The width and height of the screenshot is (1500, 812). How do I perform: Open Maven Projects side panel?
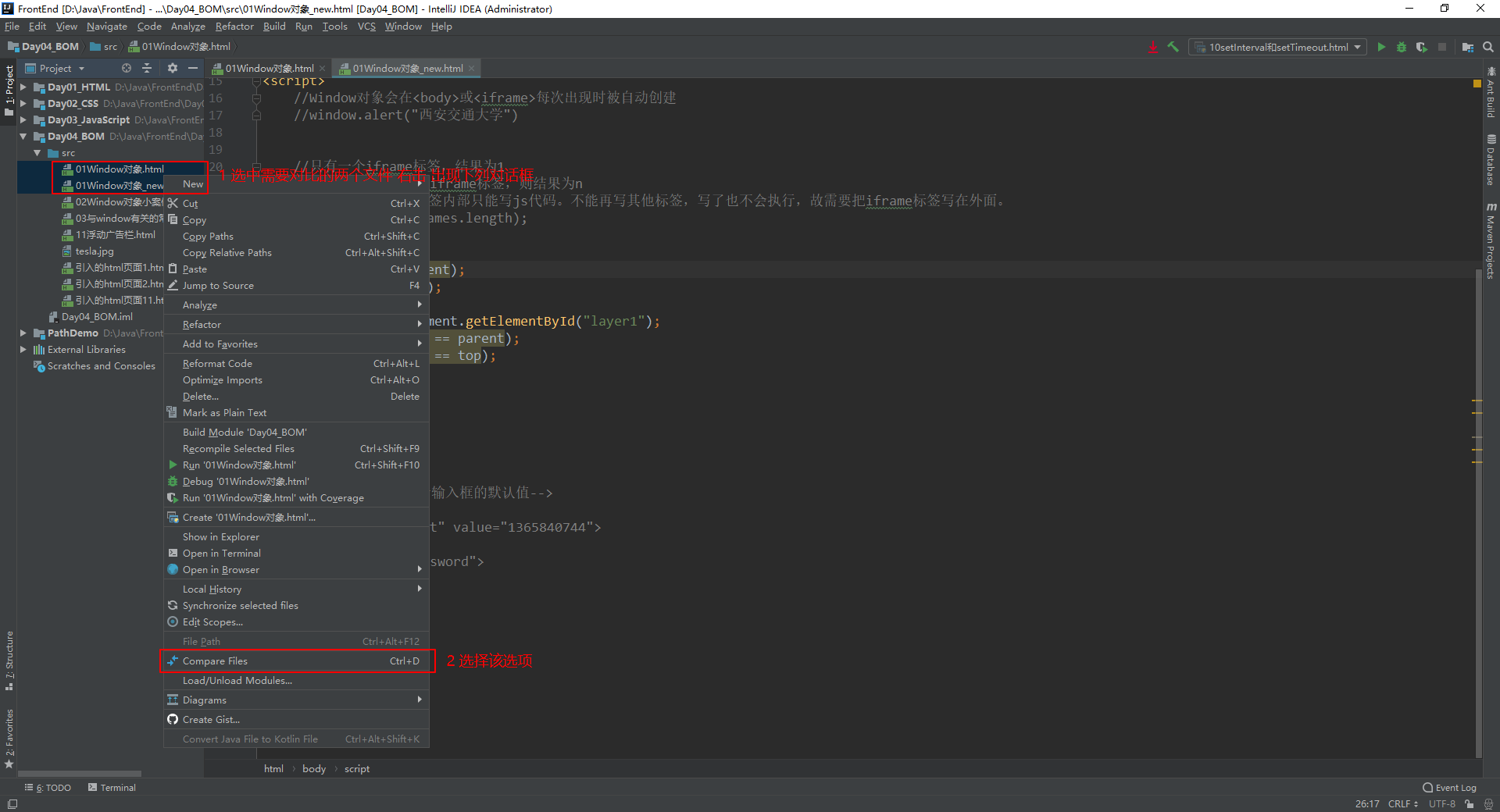[x=1491, y=240]
